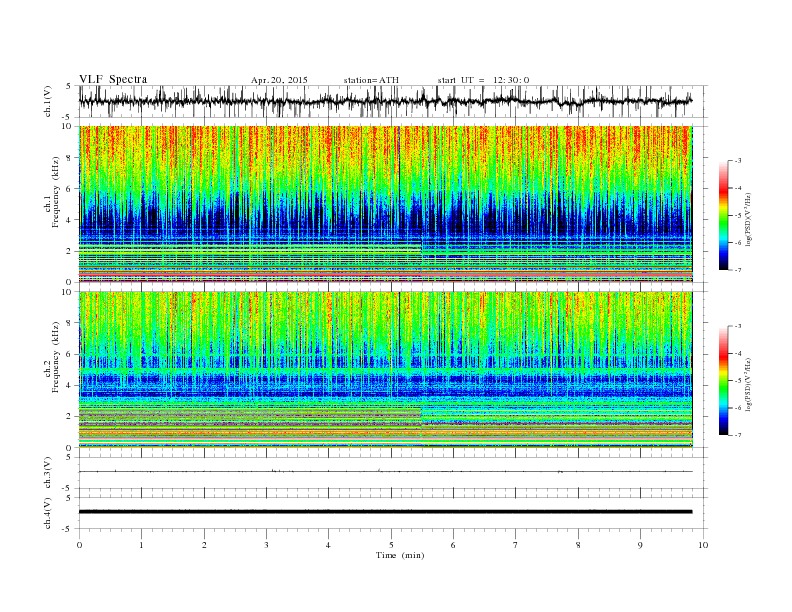Screen dimensions: 792x612
Task: Click time axis tick label "1"
Action: pyautogui.click(x=141, y=545)
